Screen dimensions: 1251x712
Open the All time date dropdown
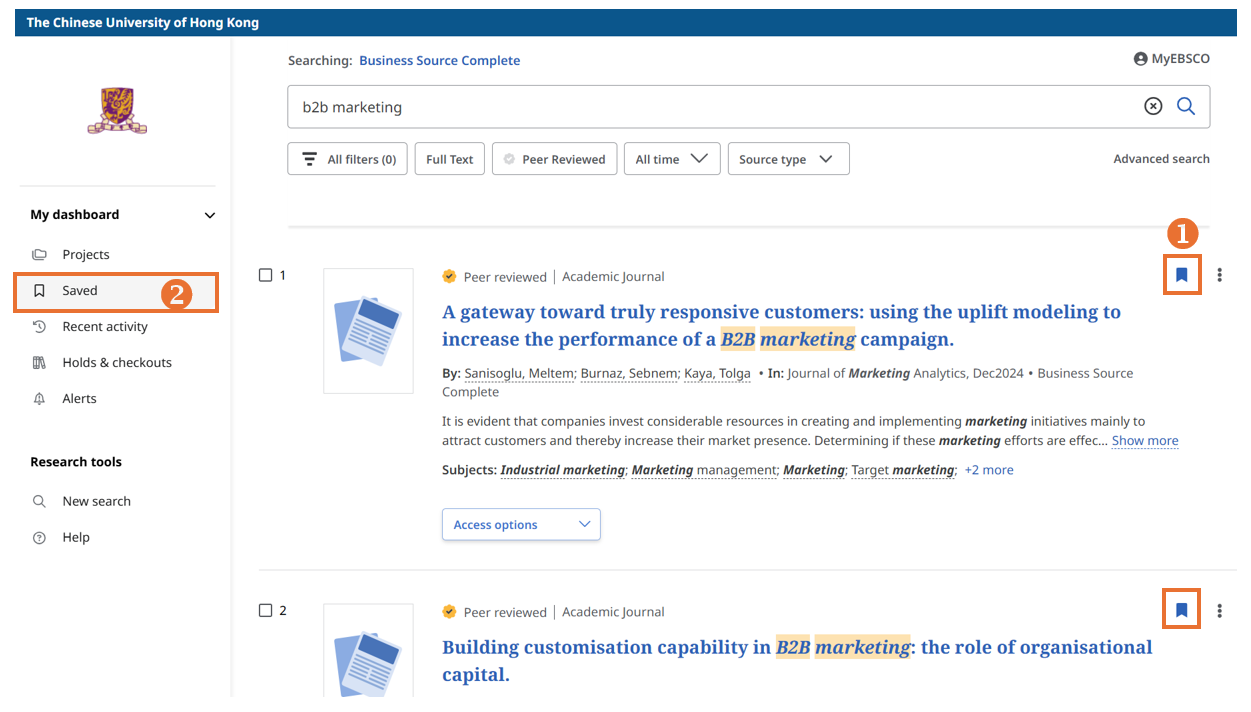click(672, 159)
